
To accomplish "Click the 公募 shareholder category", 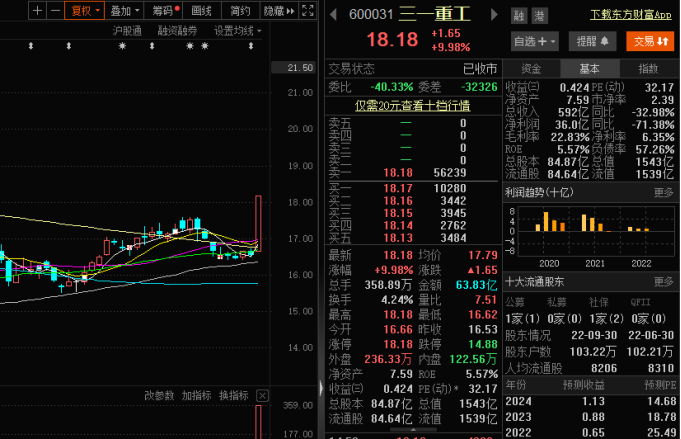I will coord(516,302).
